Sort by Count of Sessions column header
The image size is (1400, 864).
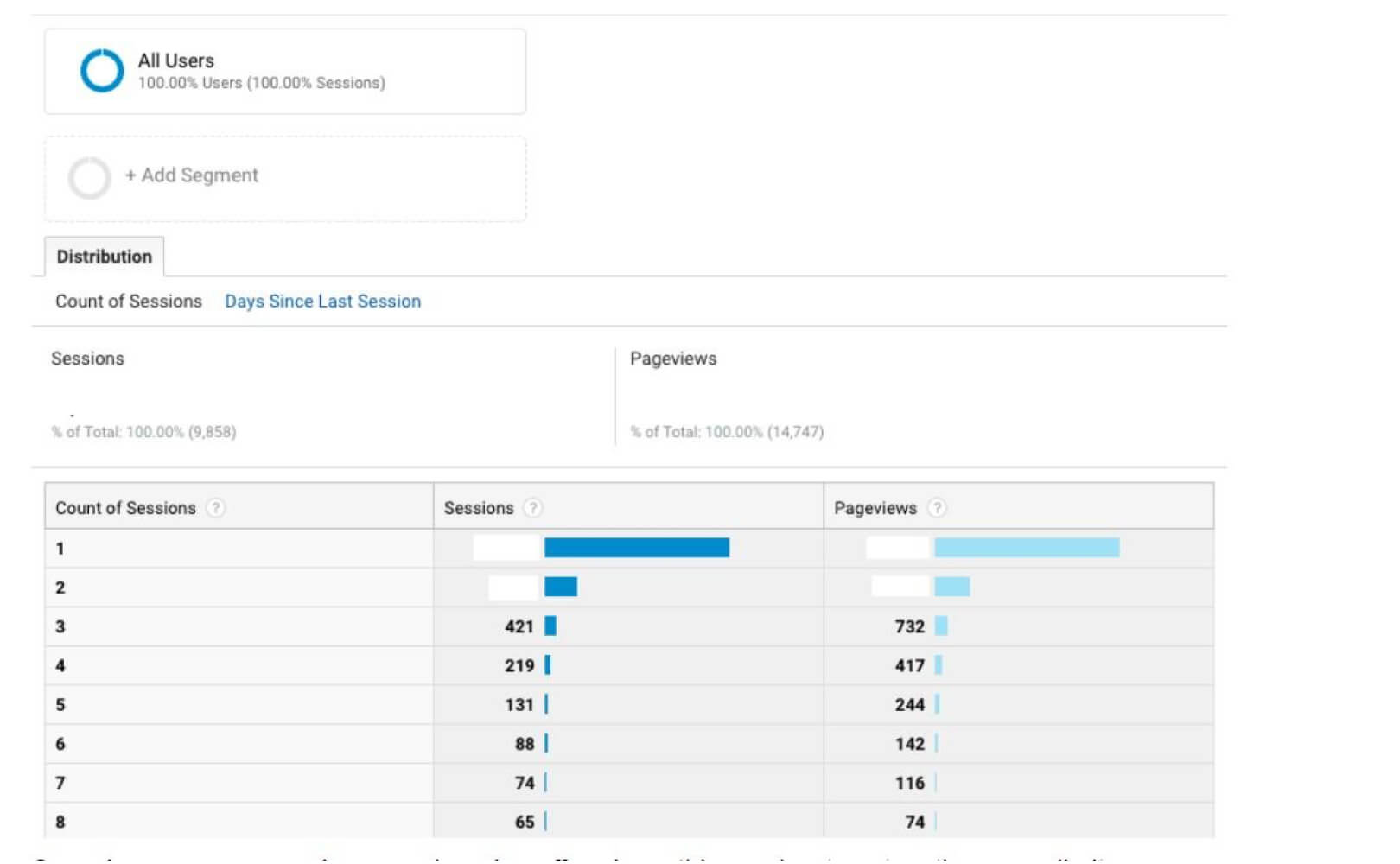tap(126, 508)
